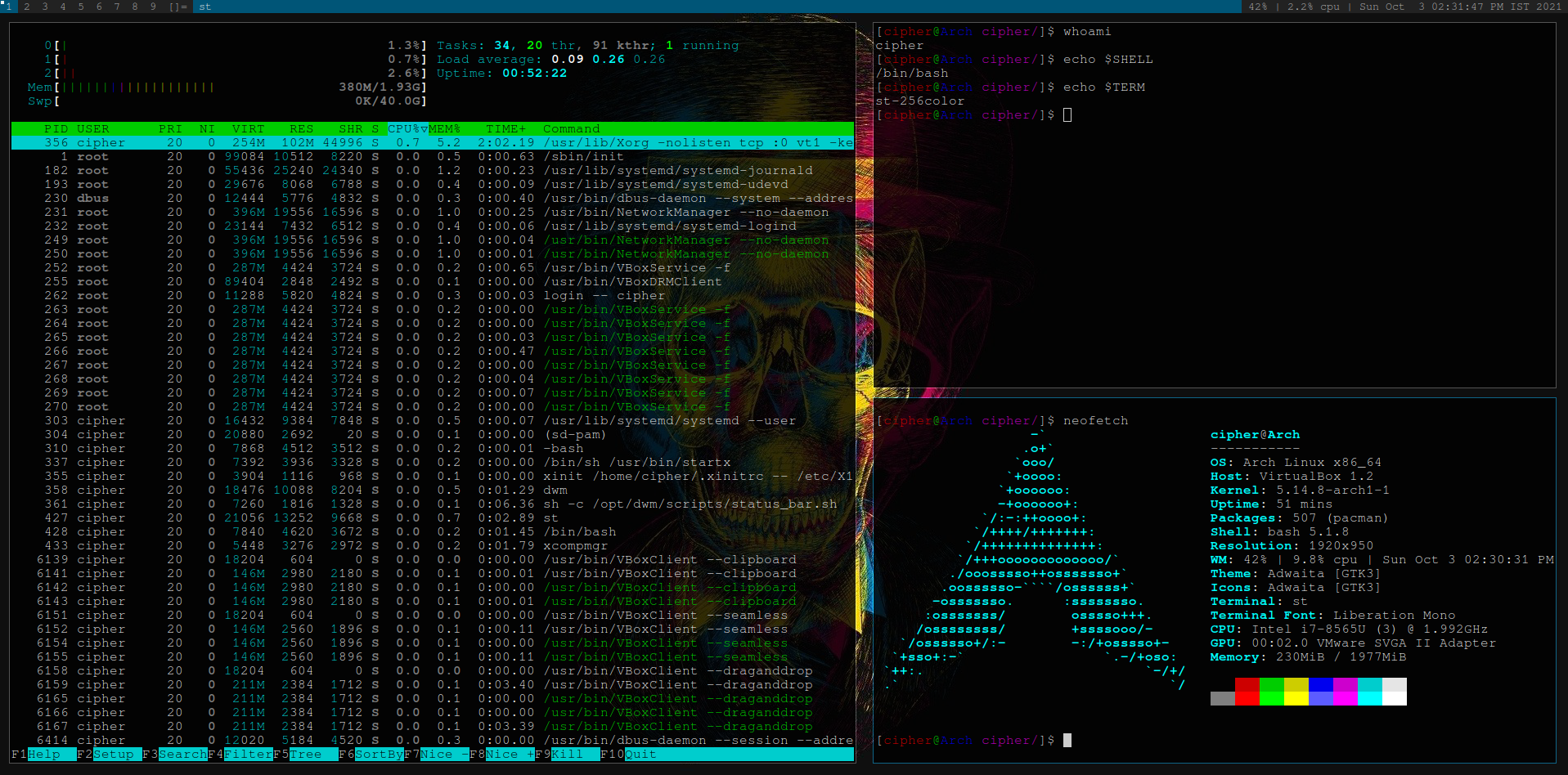
Task: Switch to dwm tag 5
Action: [81, 6]
